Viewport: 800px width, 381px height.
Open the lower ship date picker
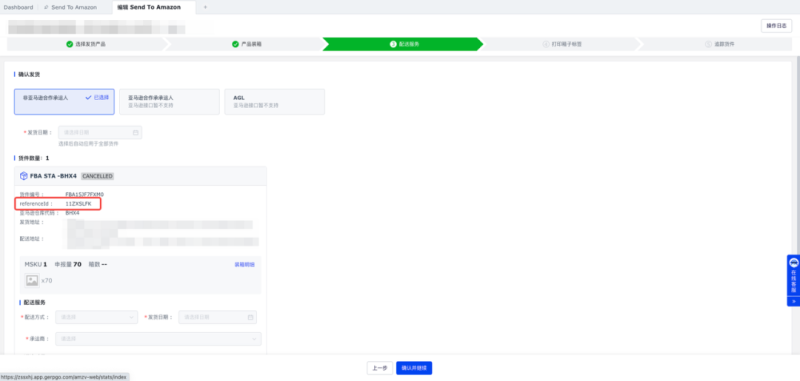(x=217, y=317)
